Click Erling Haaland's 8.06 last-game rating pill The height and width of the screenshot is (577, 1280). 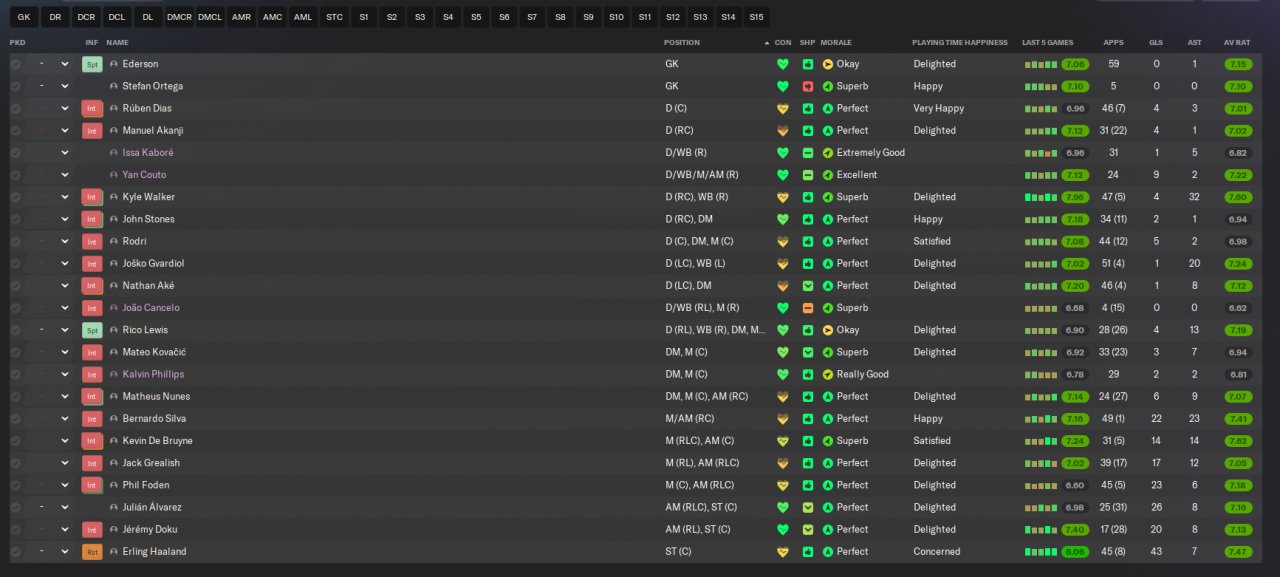tap(1075, 552)
